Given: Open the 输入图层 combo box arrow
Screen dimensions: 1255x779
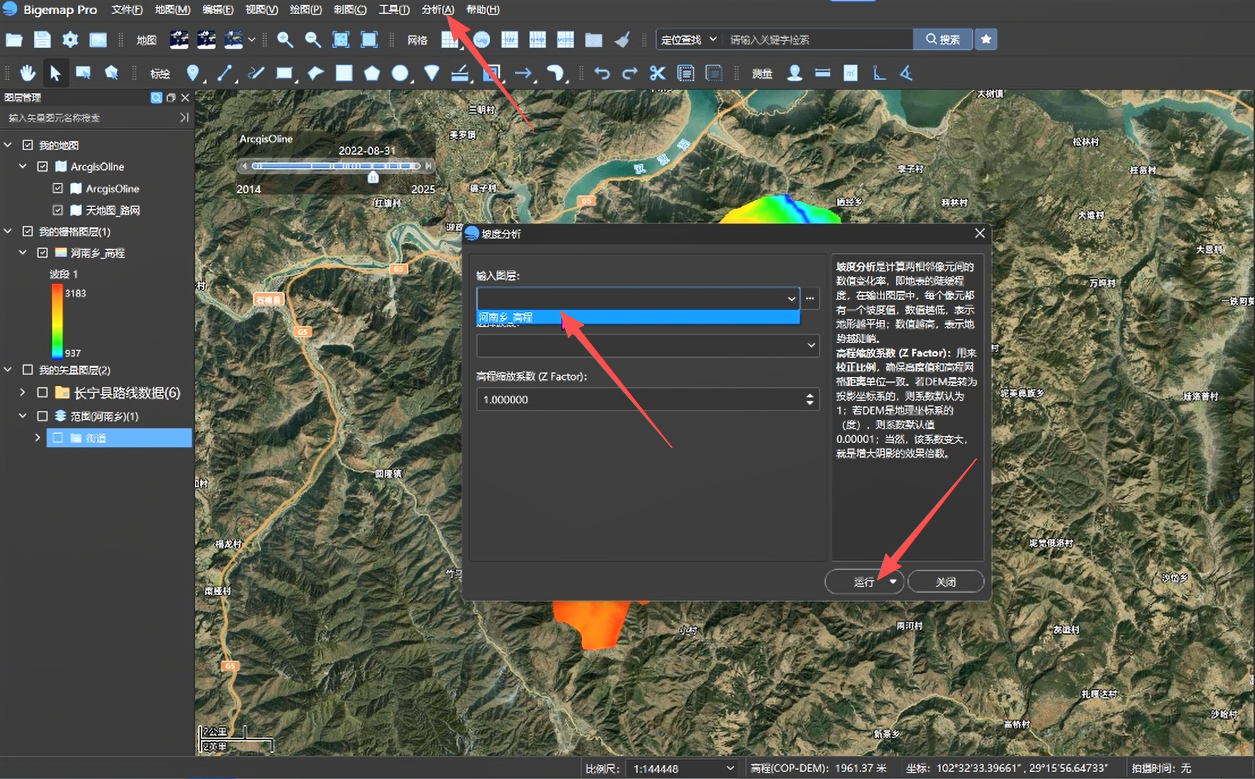Looking at the screenshot, I should coord(792,298).
